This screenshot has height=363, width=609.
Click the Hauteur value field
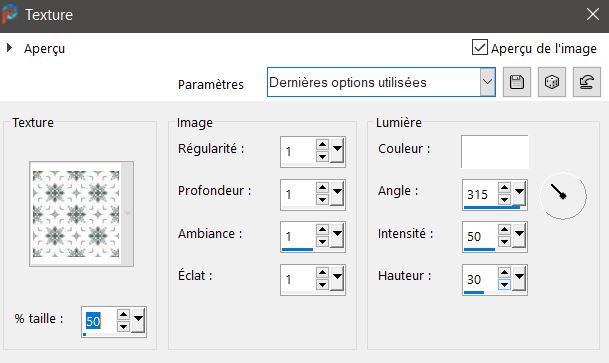[x=480, y=279]
